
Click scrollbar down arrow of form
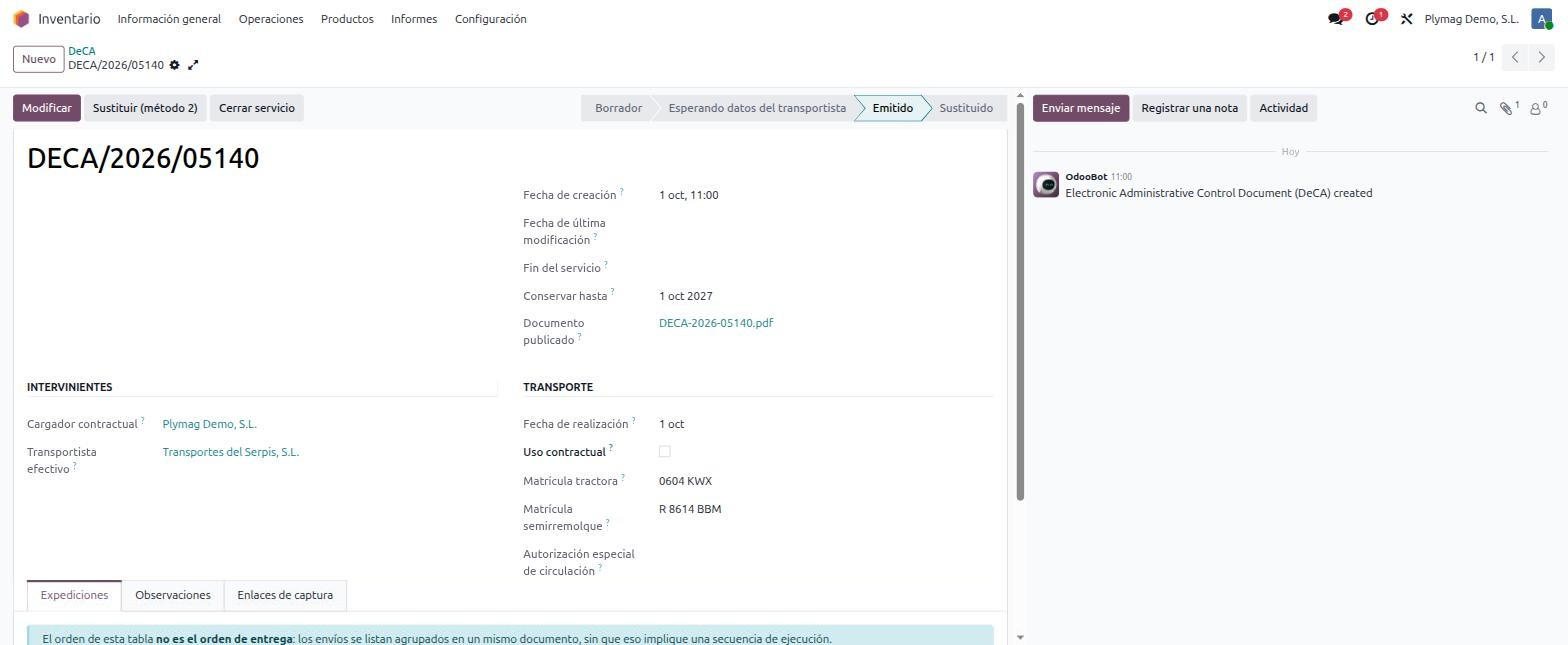[x=1020, y=637]
